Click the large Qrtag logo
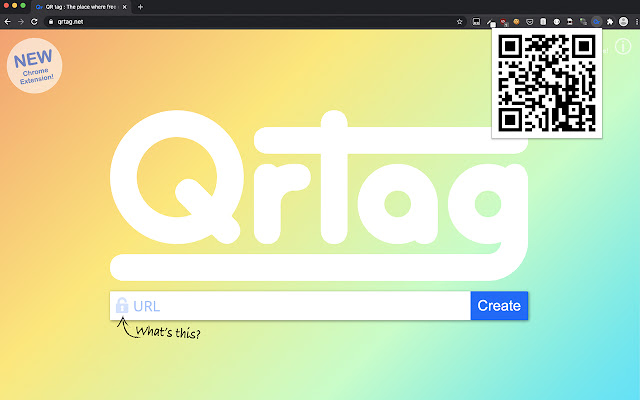The image size is (640, 400). (x=319, y=196)
